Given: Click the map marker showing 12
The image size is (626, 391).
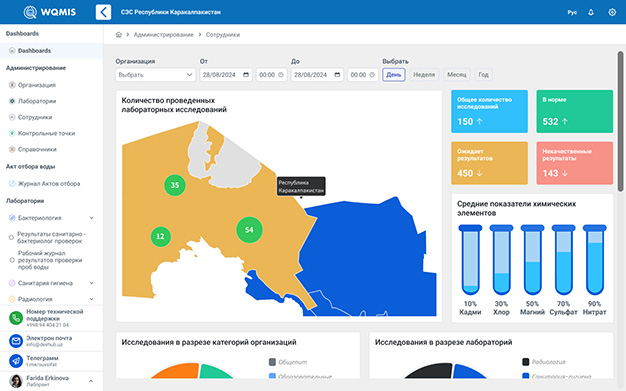Looking at the screenshot, I should (160, 236).
